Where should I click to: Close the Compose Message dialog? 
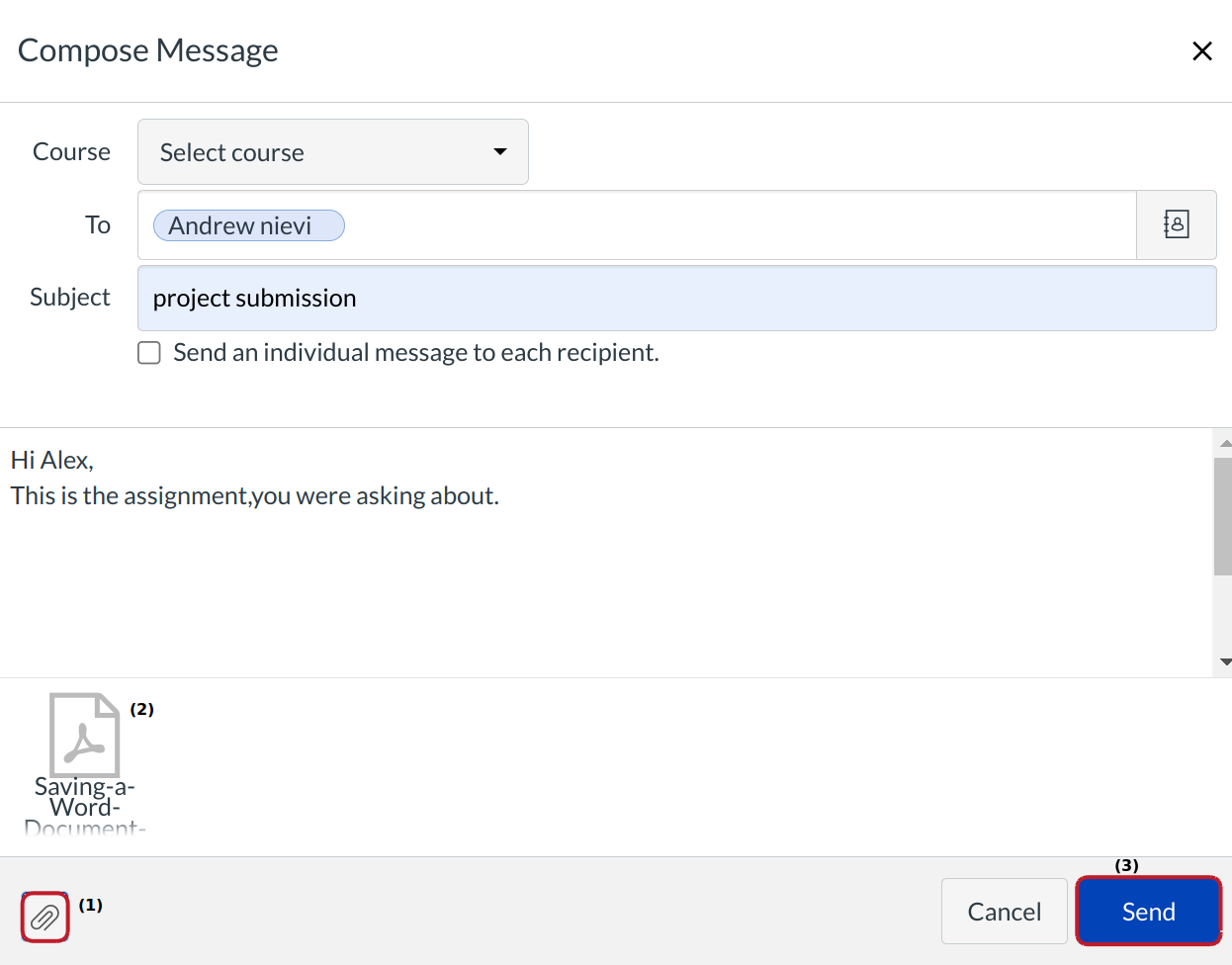(1201, 51)
